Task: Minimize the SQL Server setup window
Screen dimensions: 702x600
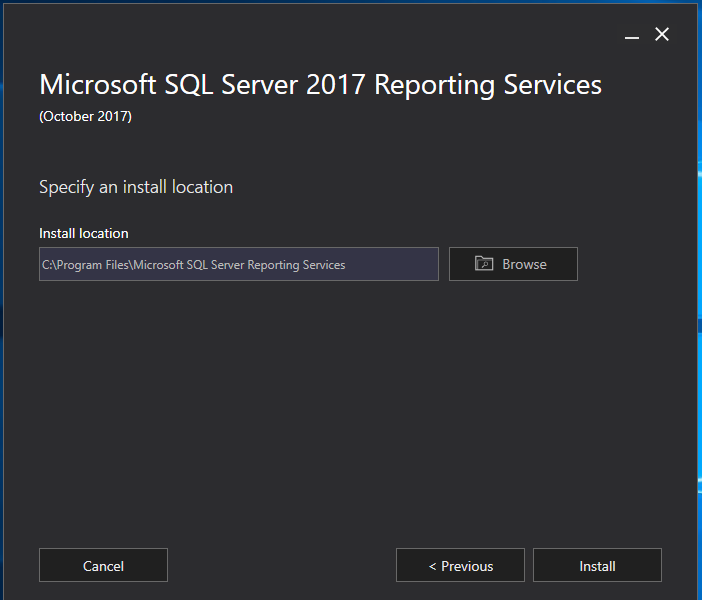Action: [x=632, y=35]
